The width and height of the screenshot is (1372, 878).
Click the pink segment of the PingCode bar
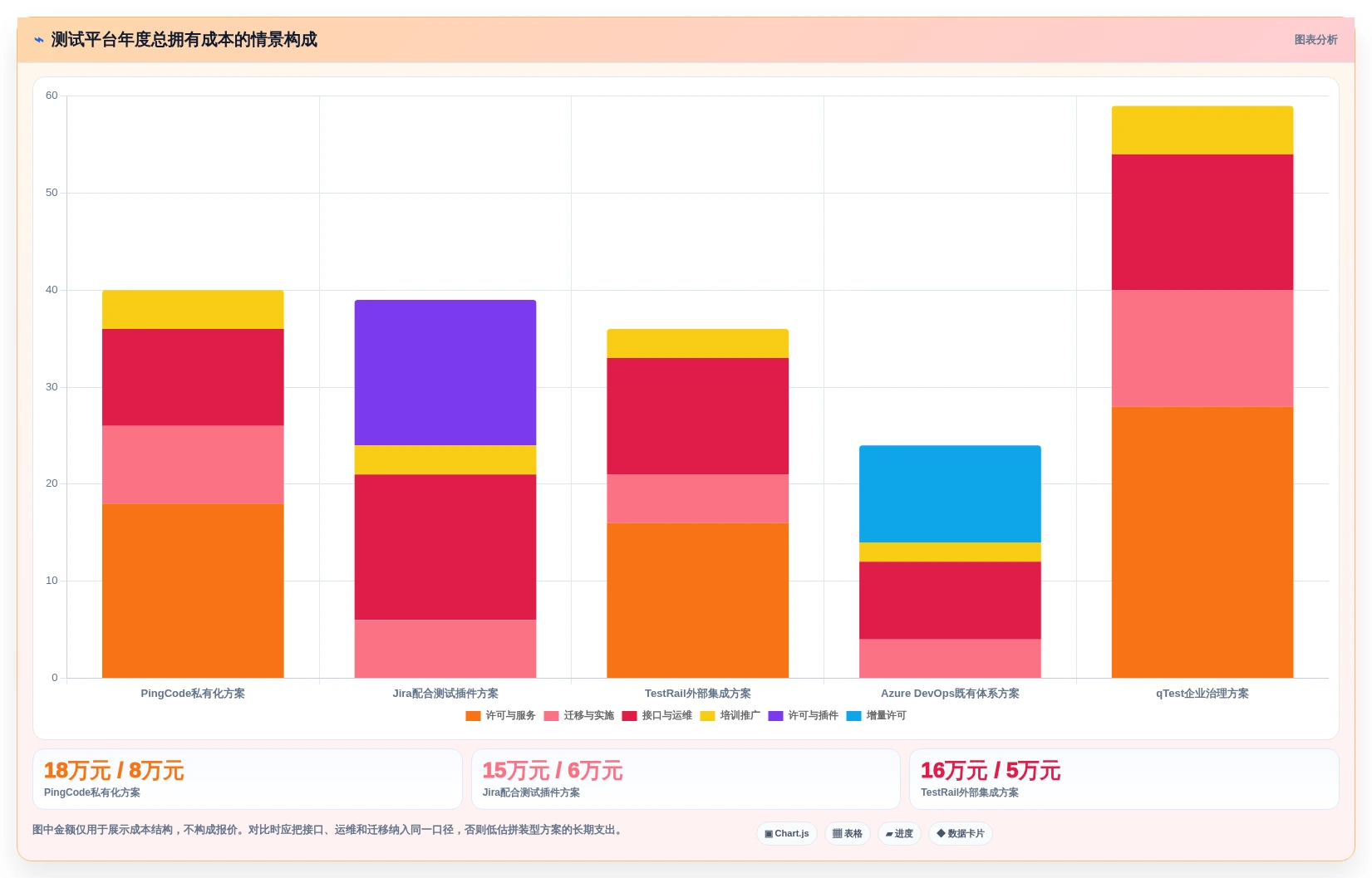coord(193,465)
